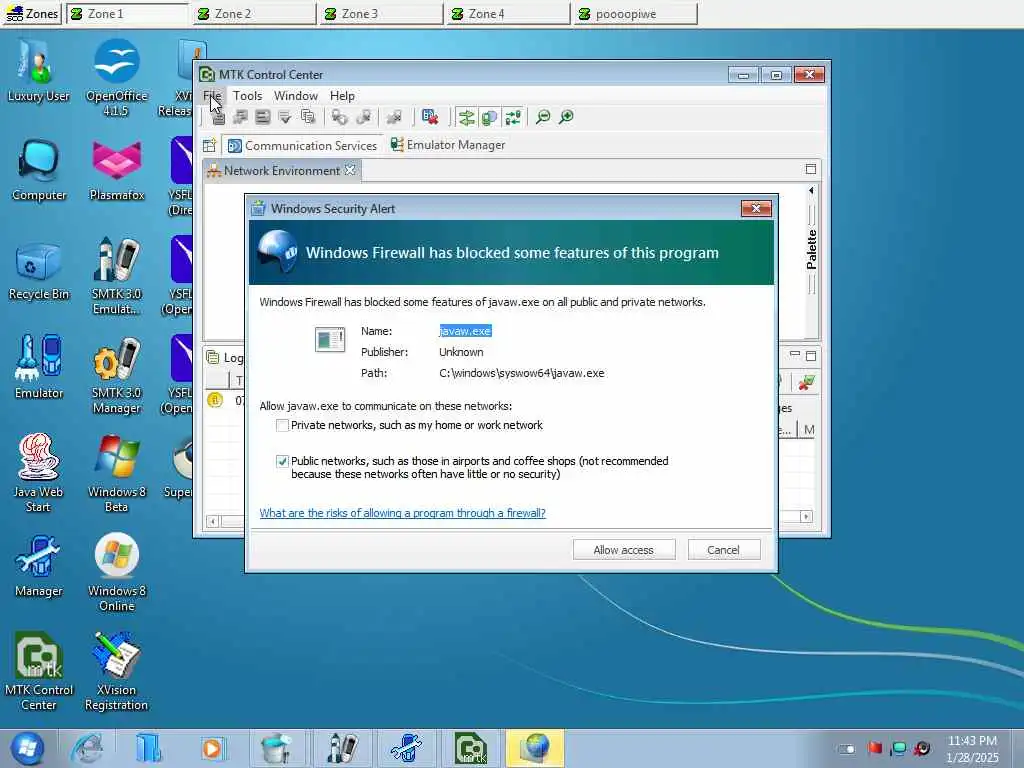Select the Zone 4 tab

(508, 14)
